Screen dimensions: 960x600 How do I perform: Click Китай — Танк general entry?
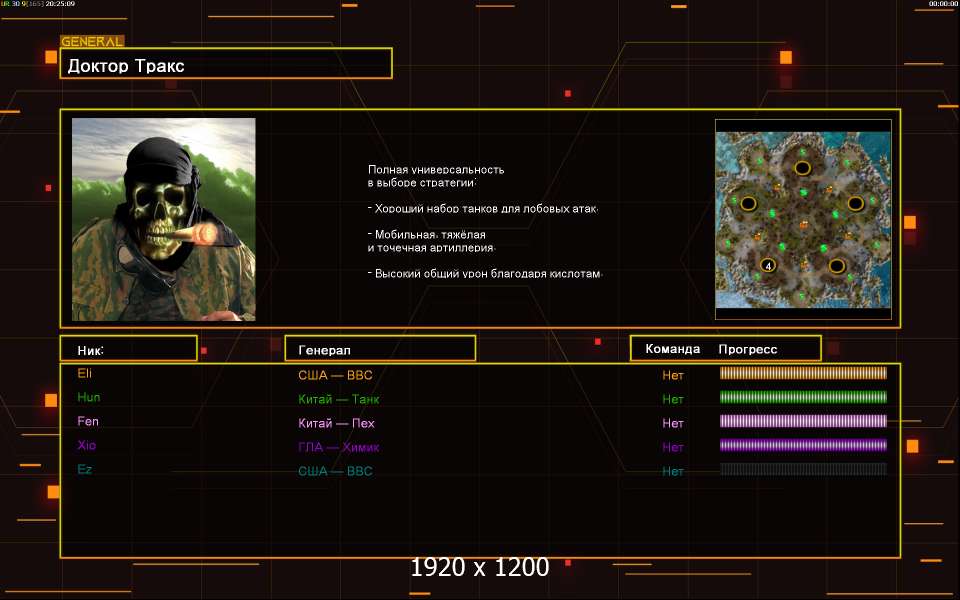click(339, 399)
